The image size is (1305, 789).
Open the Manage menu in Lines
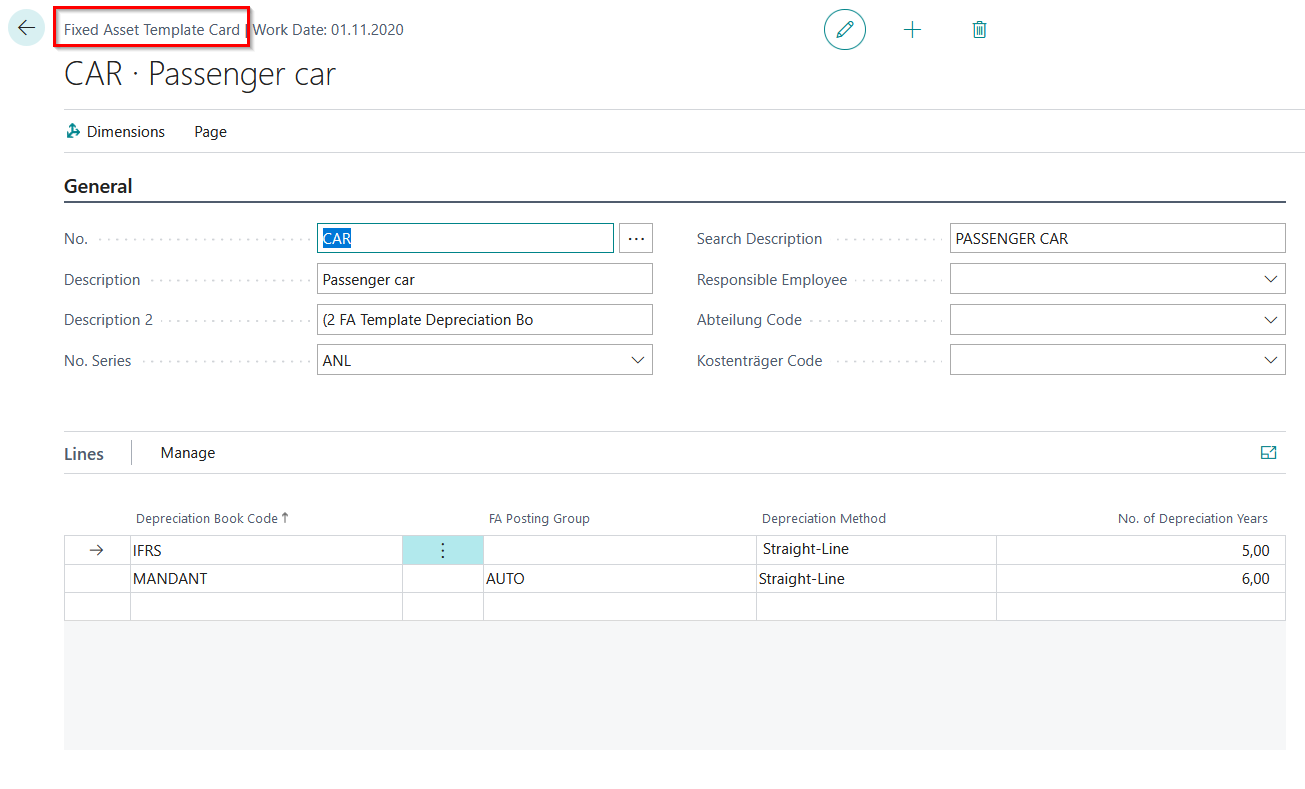pyautogui.click(x=188, y=453)
